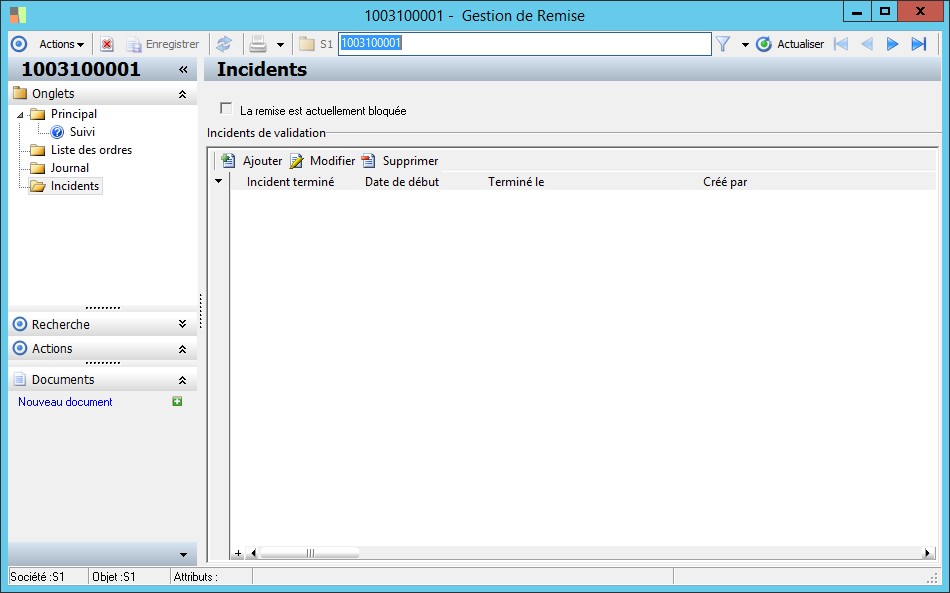Screen dimensions: 950x593
Task: Click Ajouter to add an incident
Action: click(251, 161)
